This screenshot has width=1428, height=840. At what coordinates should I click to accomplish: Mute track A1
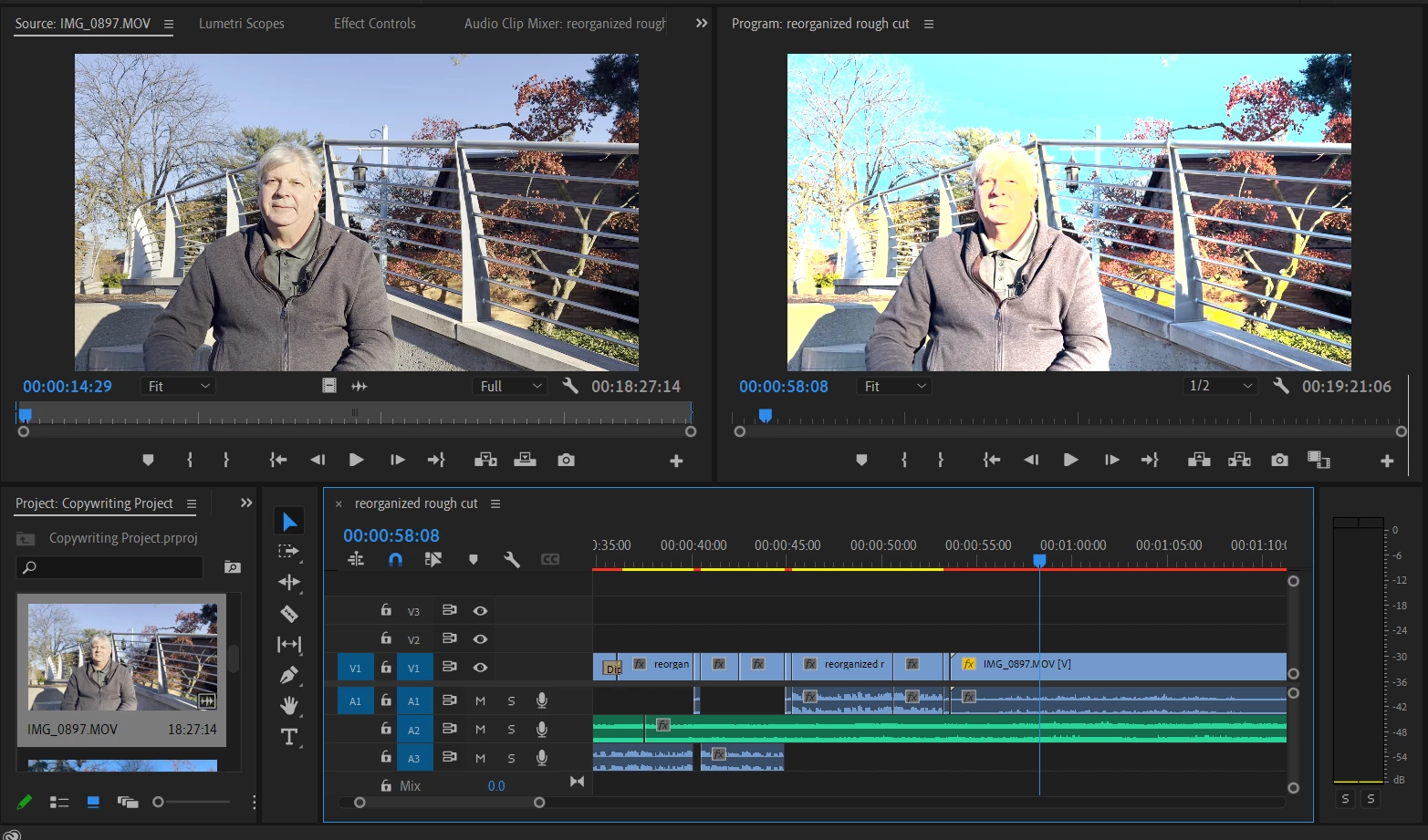click(x=480, y=700)
